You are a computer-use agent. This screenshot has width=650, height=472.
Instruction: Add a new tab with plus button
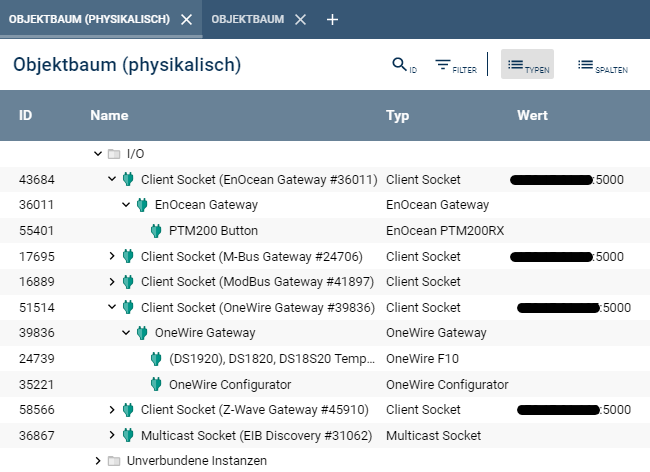coord(333,19)
